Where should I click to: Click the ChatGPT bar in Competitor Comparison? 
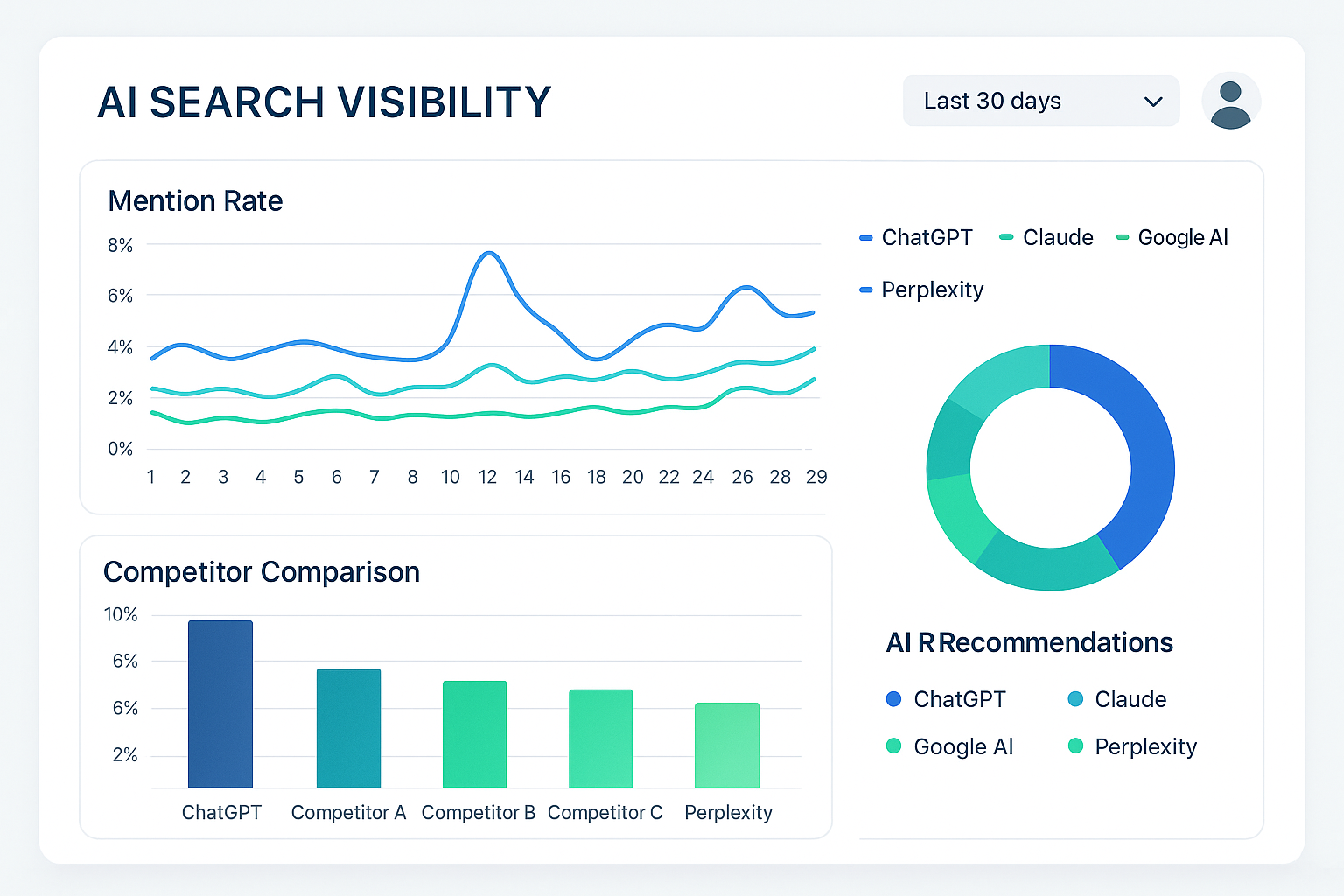220,704
